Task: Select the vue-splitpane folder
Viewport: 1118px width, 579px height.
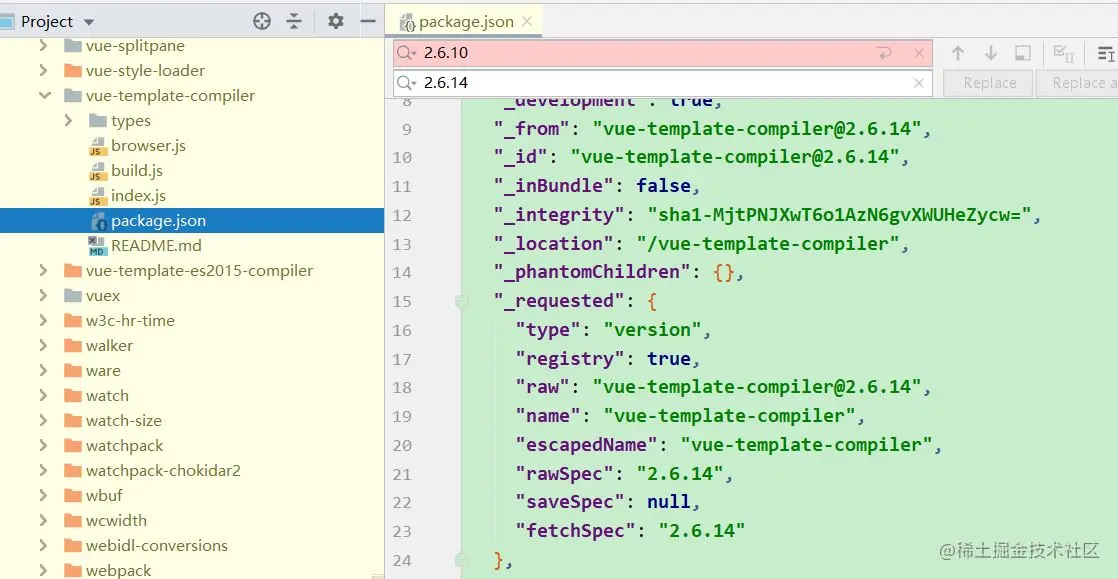Action: (135, 46)
